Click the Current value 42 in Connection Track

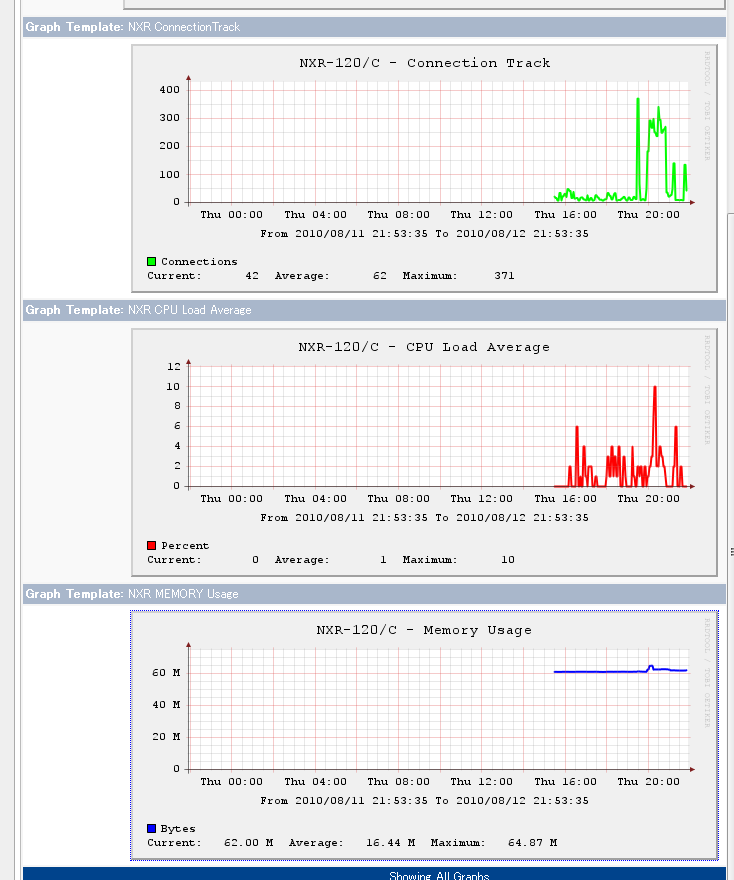[x=252, y=276]
